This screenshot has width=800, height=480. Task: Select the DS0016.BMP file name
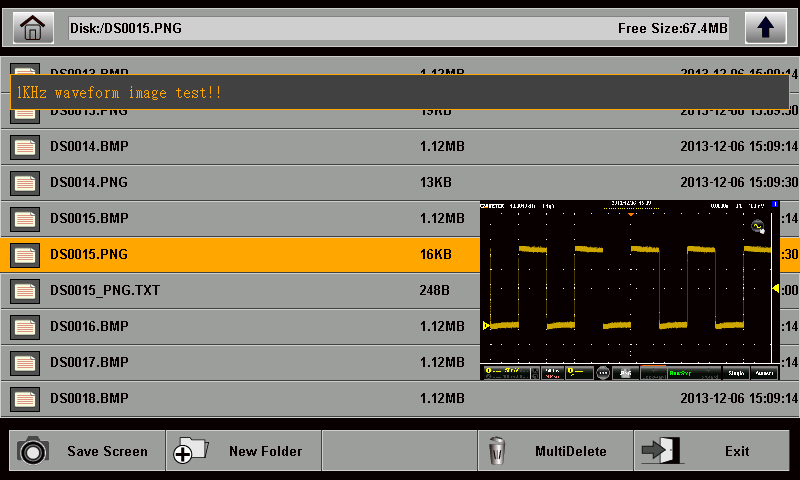click(x=89, y=326)
